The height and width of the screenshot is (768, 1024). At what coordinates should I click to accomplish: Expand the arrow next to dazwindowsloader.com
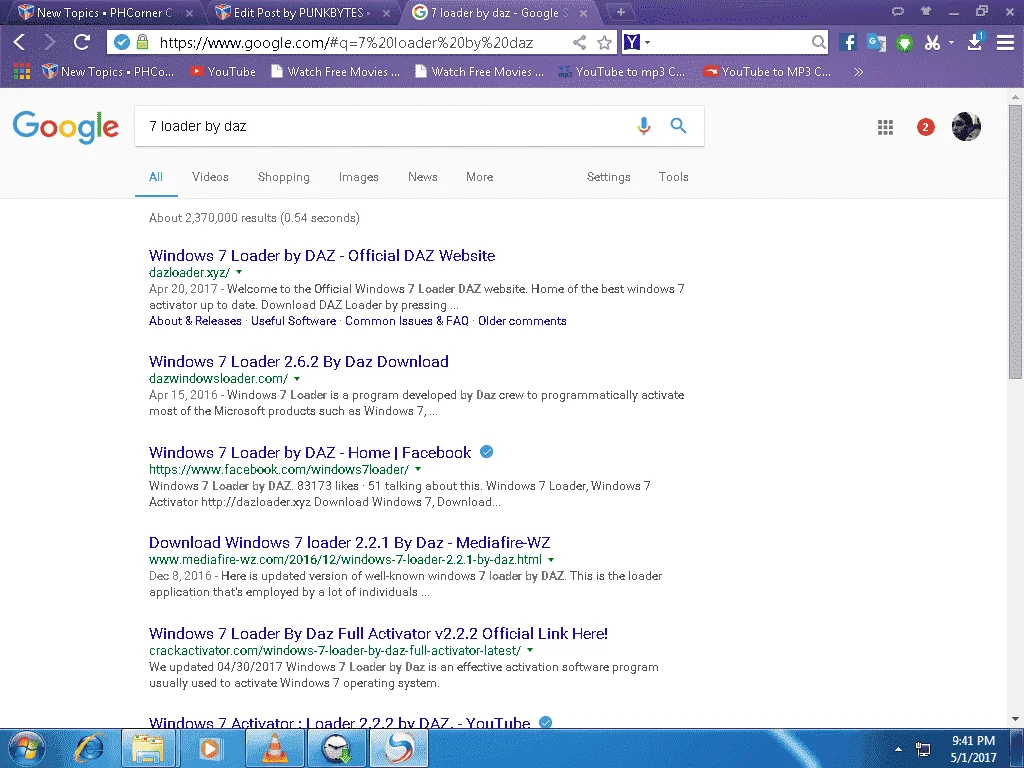(x=297, y=379)
